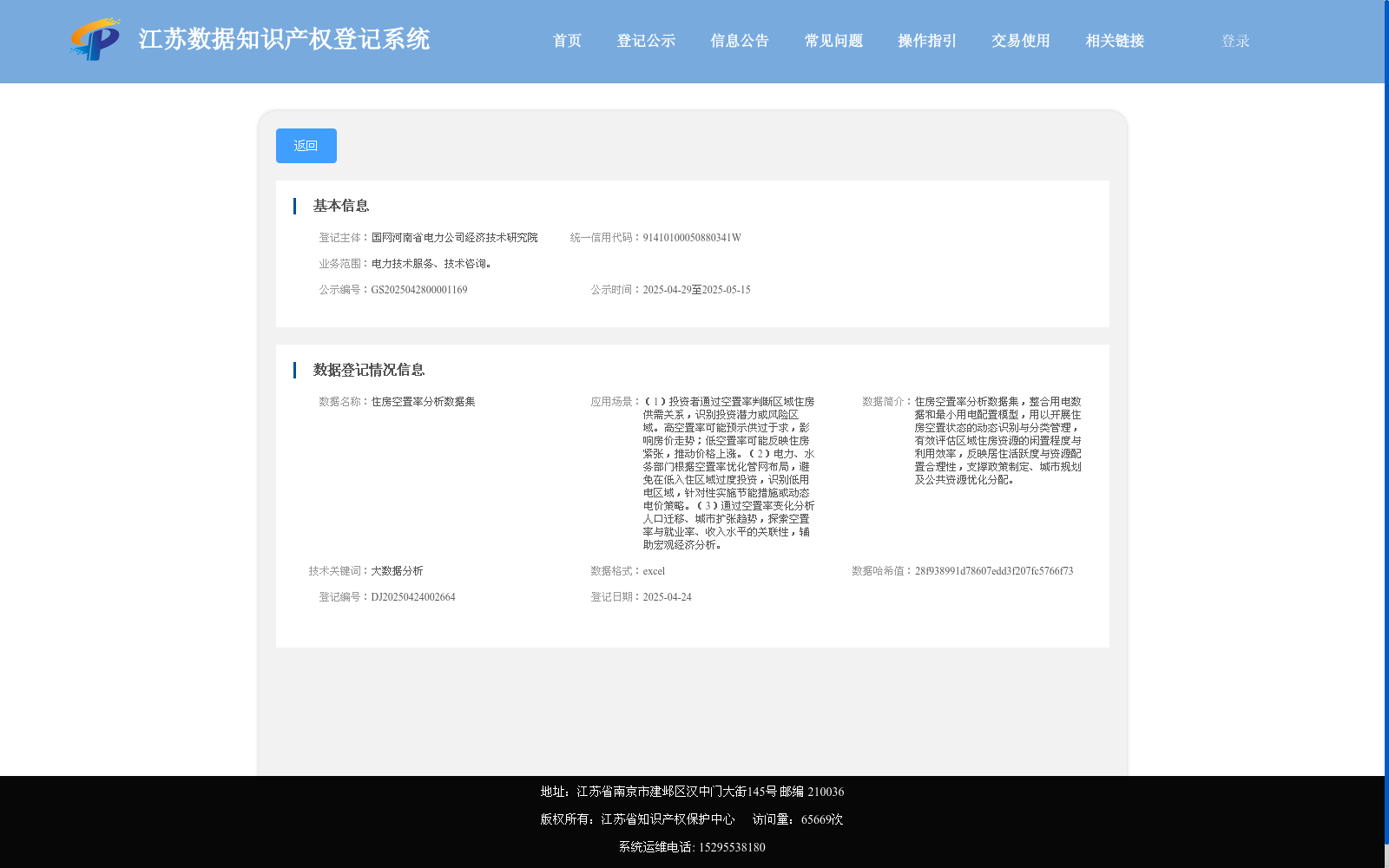Select 常见问题 in the top navigation

click(x=833, y=41)
